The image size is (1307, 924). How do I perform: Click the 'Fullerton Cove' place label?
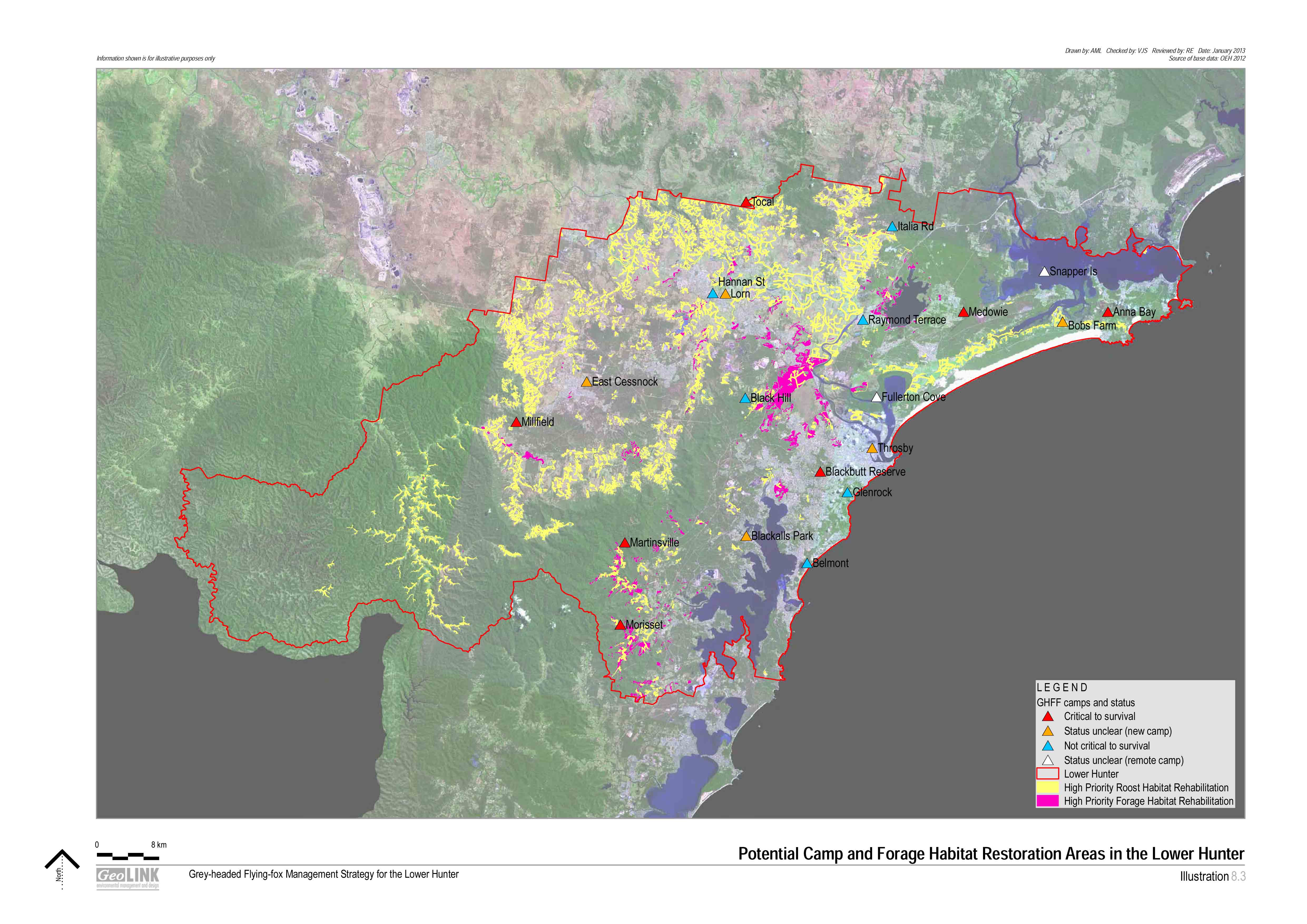(x=914, y=397)
